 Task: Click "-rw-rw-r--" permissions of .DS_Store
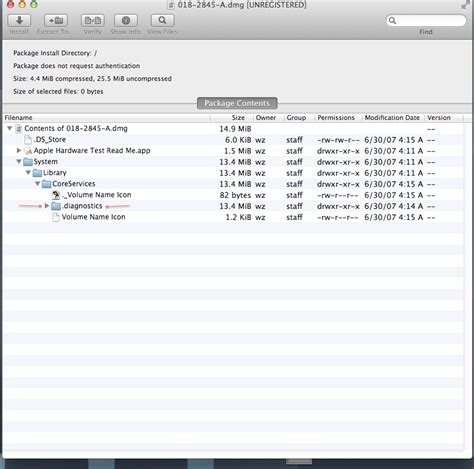tap(338, 140)
